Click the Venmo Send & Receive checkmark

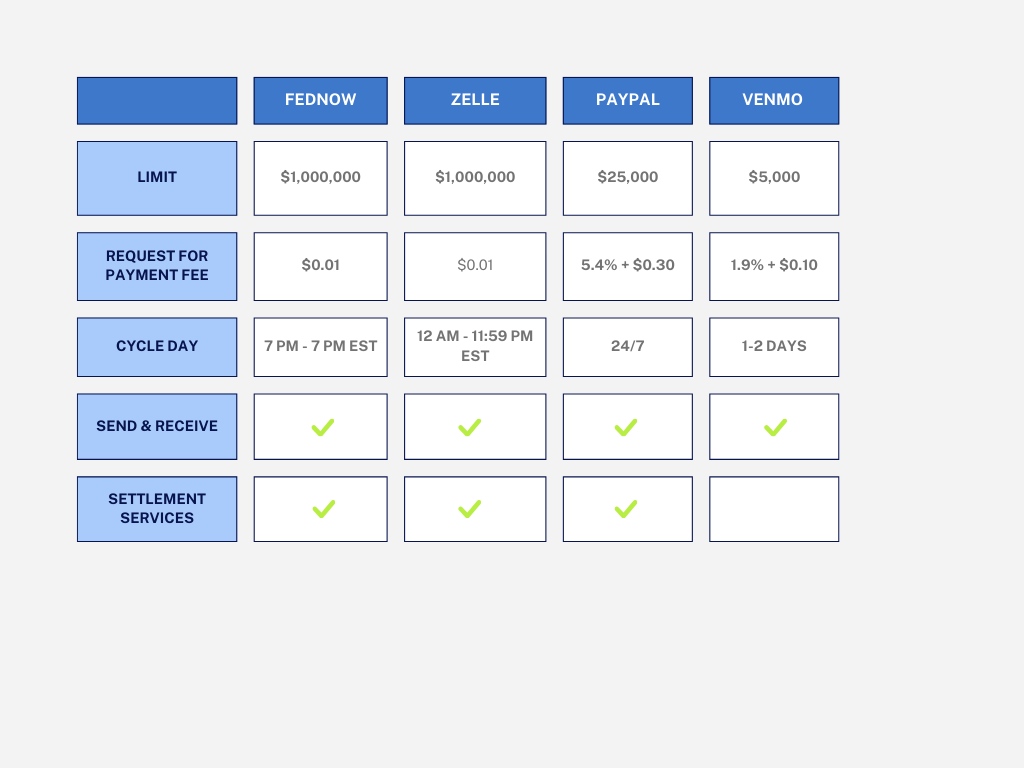click(x=775, y=428)
